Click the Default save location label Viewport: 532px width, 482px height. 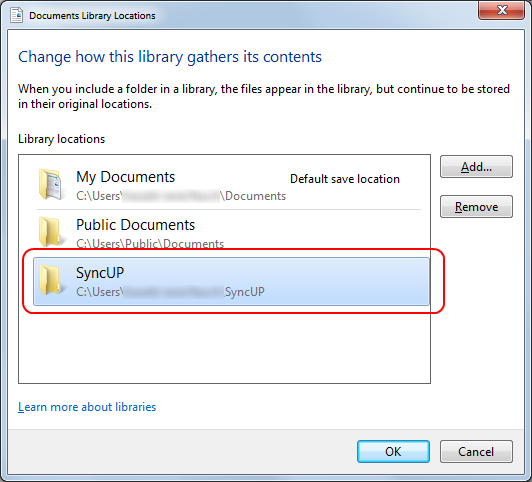345,179
